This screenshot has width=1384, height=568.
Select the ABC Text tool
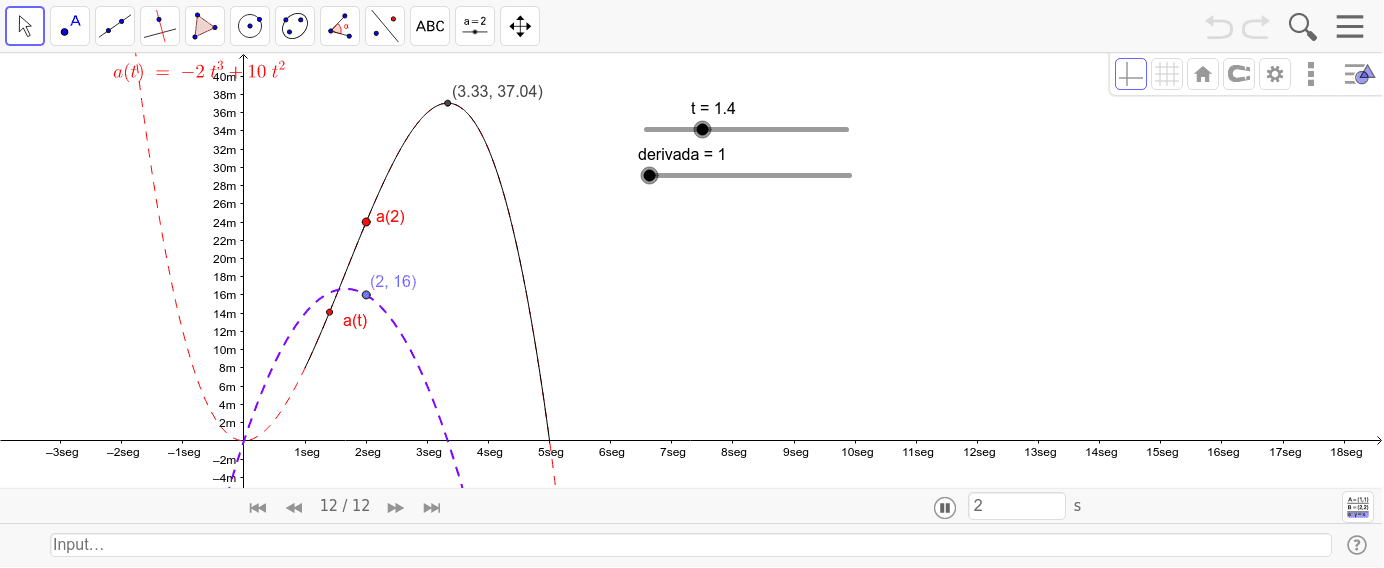pos(430,26)
